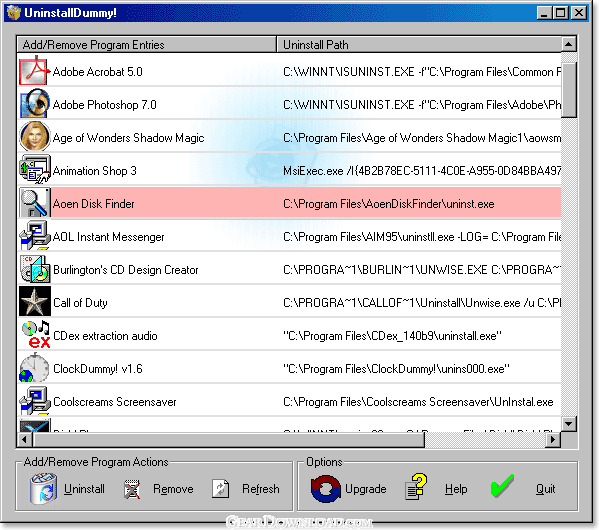
Task: Click the BURLIN~1\UNWISE.EXE path
Action: 422,270
